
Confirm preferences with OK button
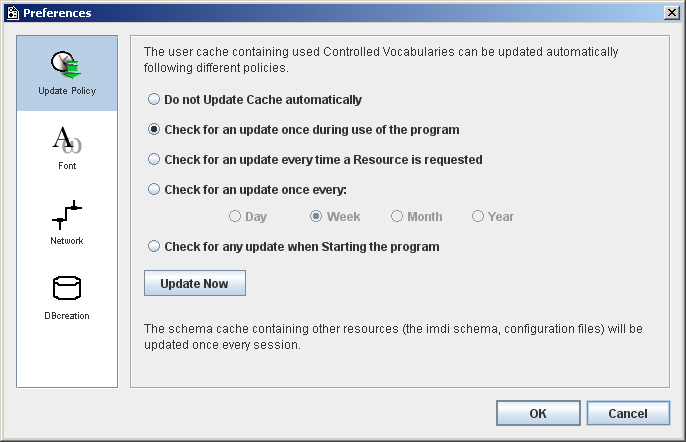point(538,413)
